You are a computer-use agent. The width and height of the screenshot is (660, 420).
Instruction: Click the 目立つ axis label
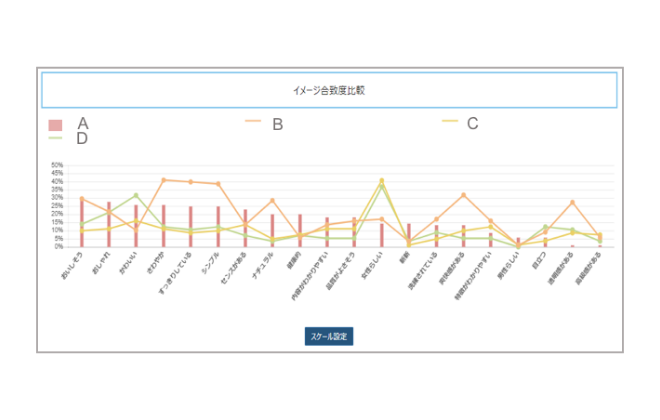[538, 258]
